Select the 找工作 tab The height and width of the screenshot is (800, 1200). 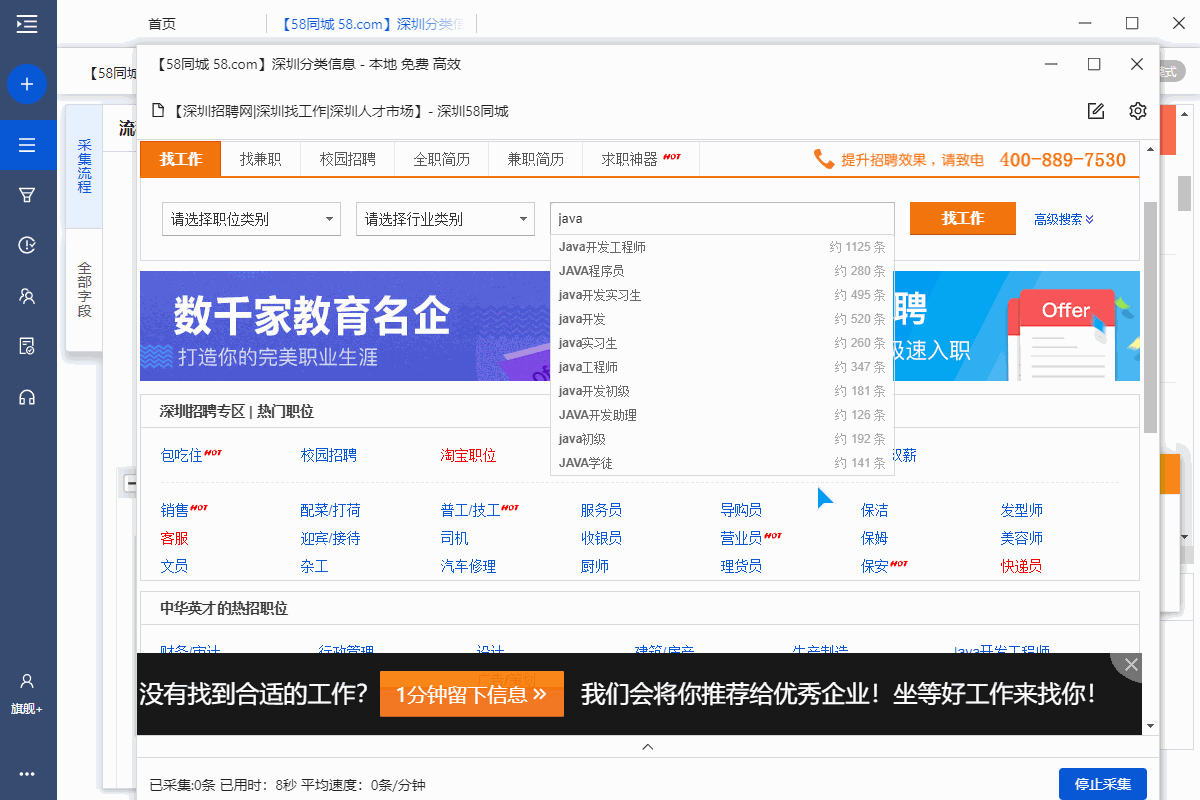[x=180, y=159]
